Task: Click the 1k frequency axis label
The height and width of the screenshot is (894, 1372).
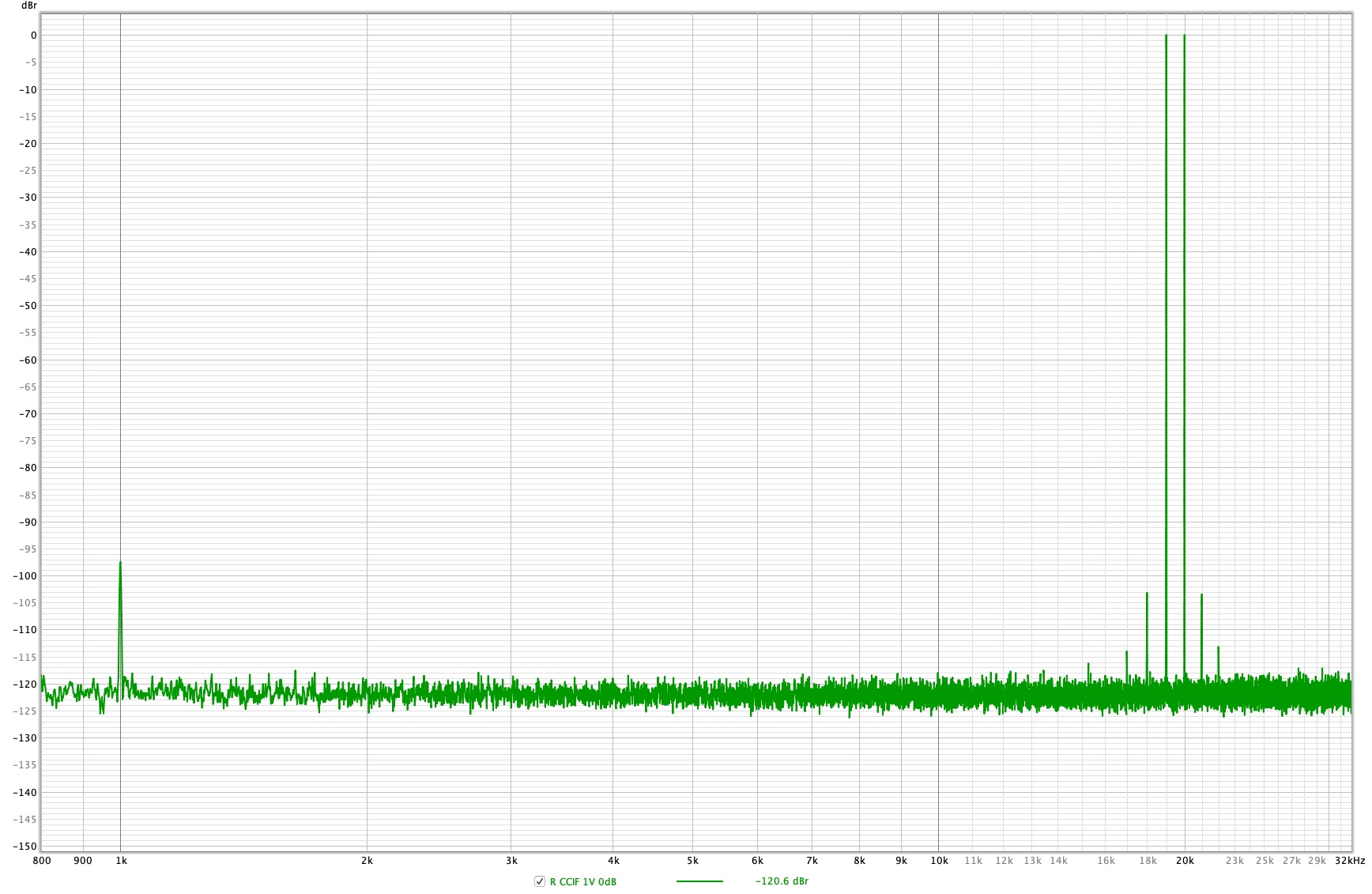Action: point(121,861)
